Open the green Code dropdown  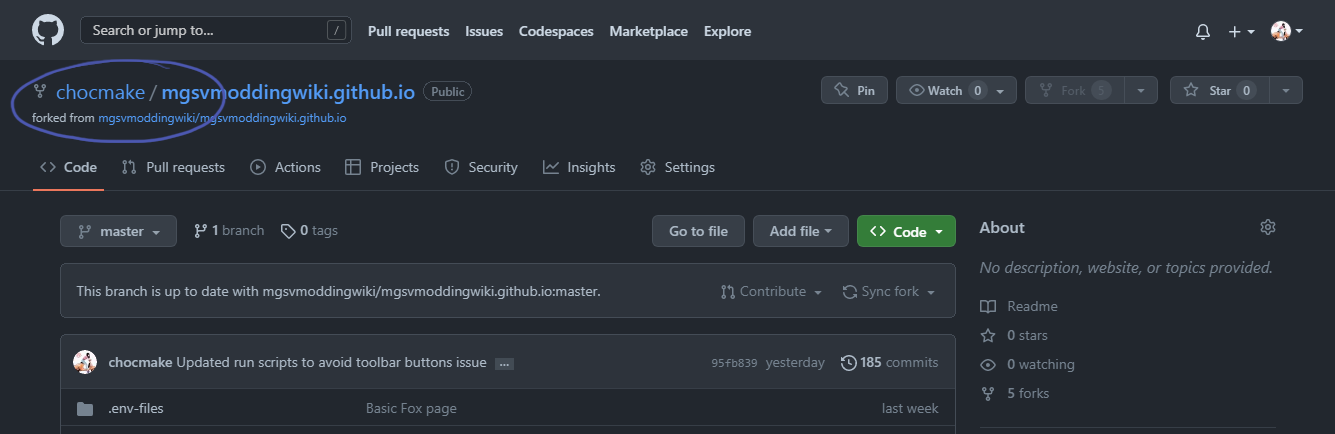[906, 231]
